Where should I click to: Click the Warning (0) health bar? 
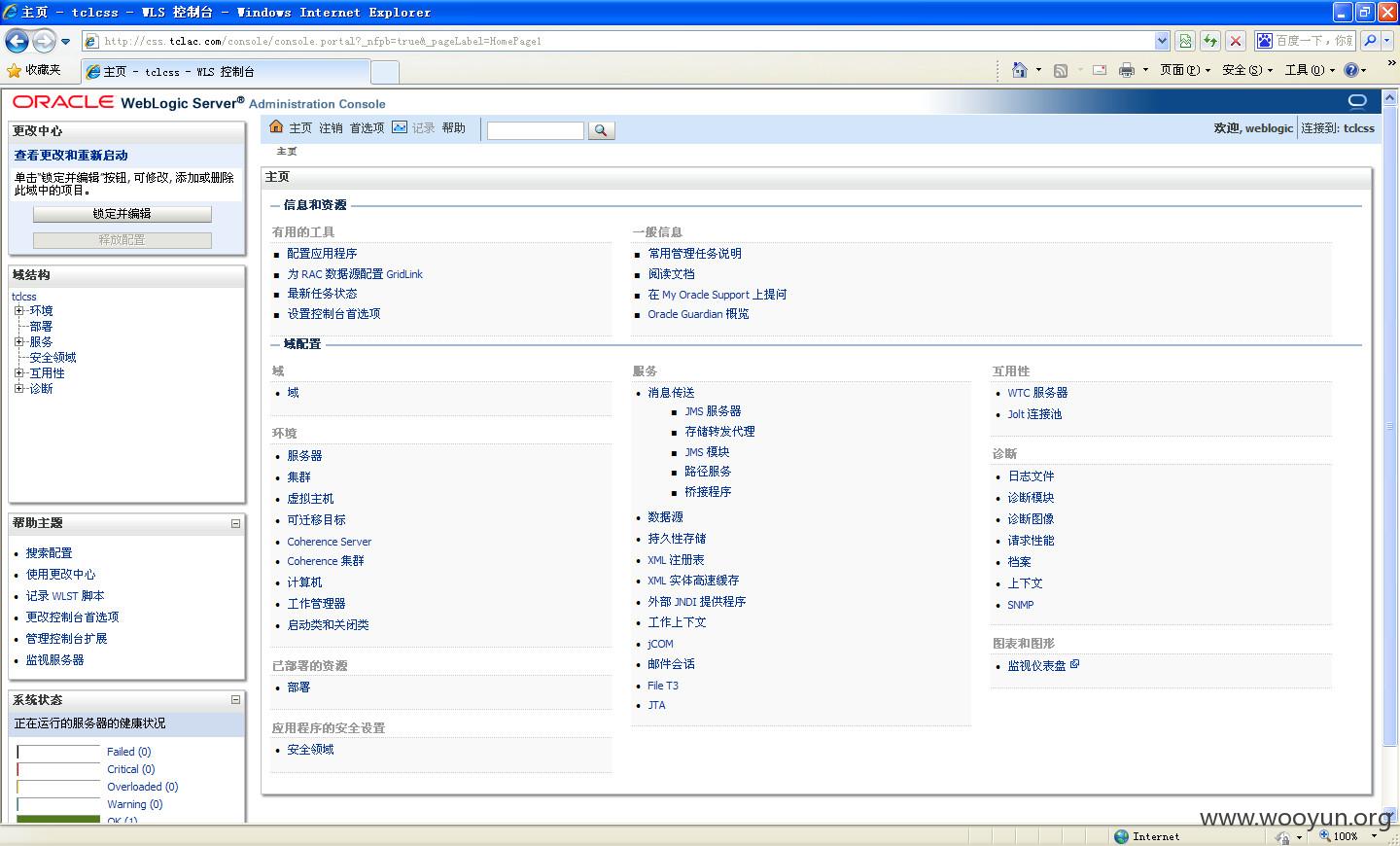(x=58, y=804)
